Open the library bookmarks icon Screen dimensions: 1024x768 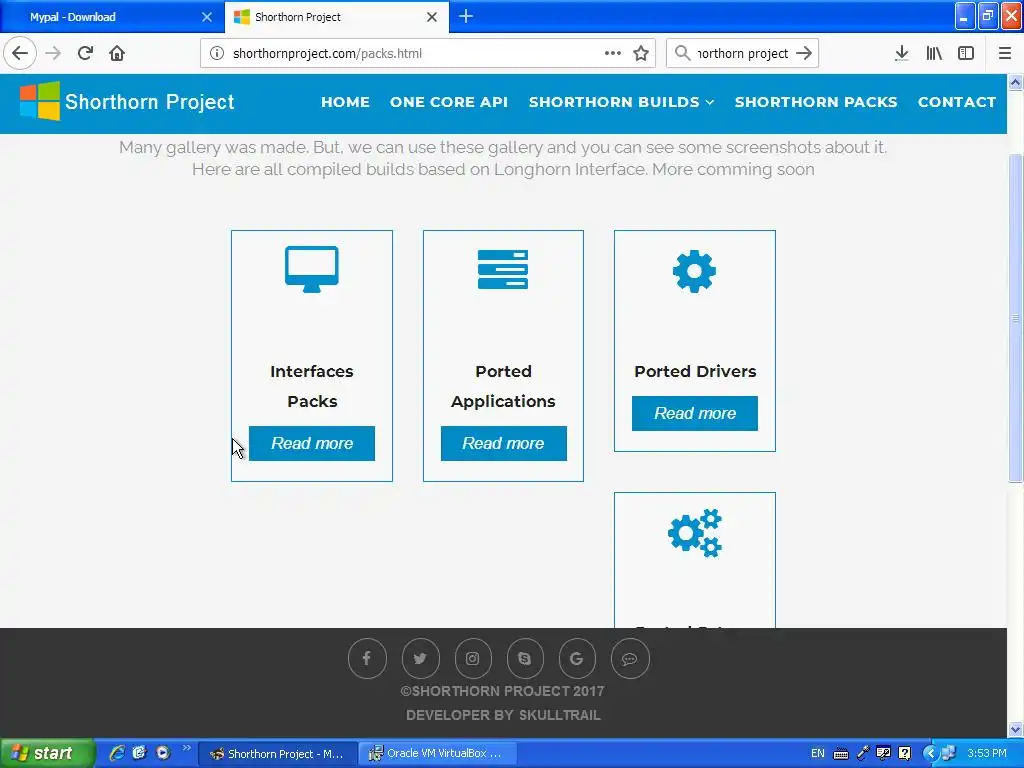pyautogui.click(x=934, y=53)
